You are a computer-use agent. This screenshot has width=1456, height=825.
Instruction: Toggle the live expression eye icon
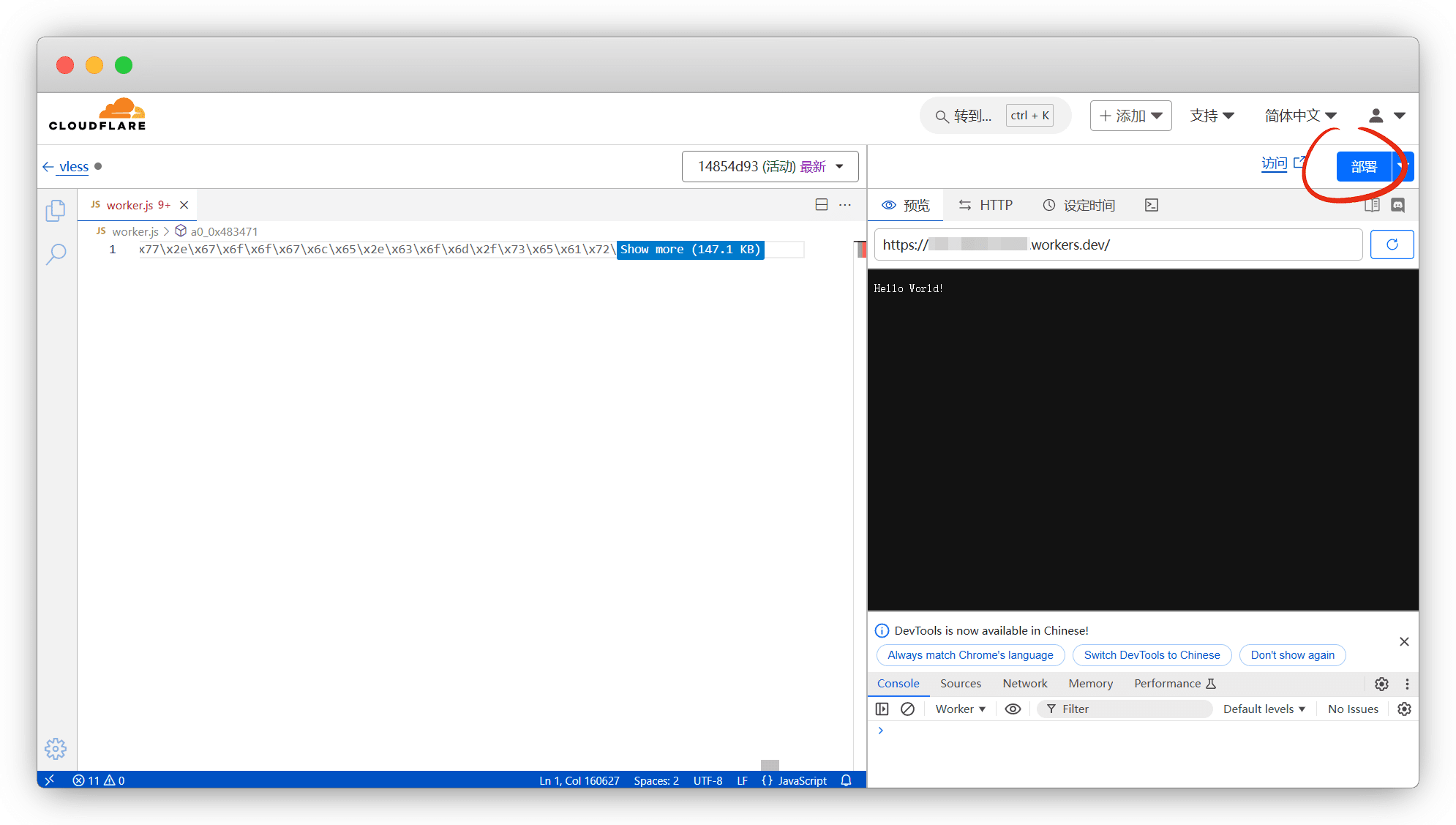click(1013, 709)
